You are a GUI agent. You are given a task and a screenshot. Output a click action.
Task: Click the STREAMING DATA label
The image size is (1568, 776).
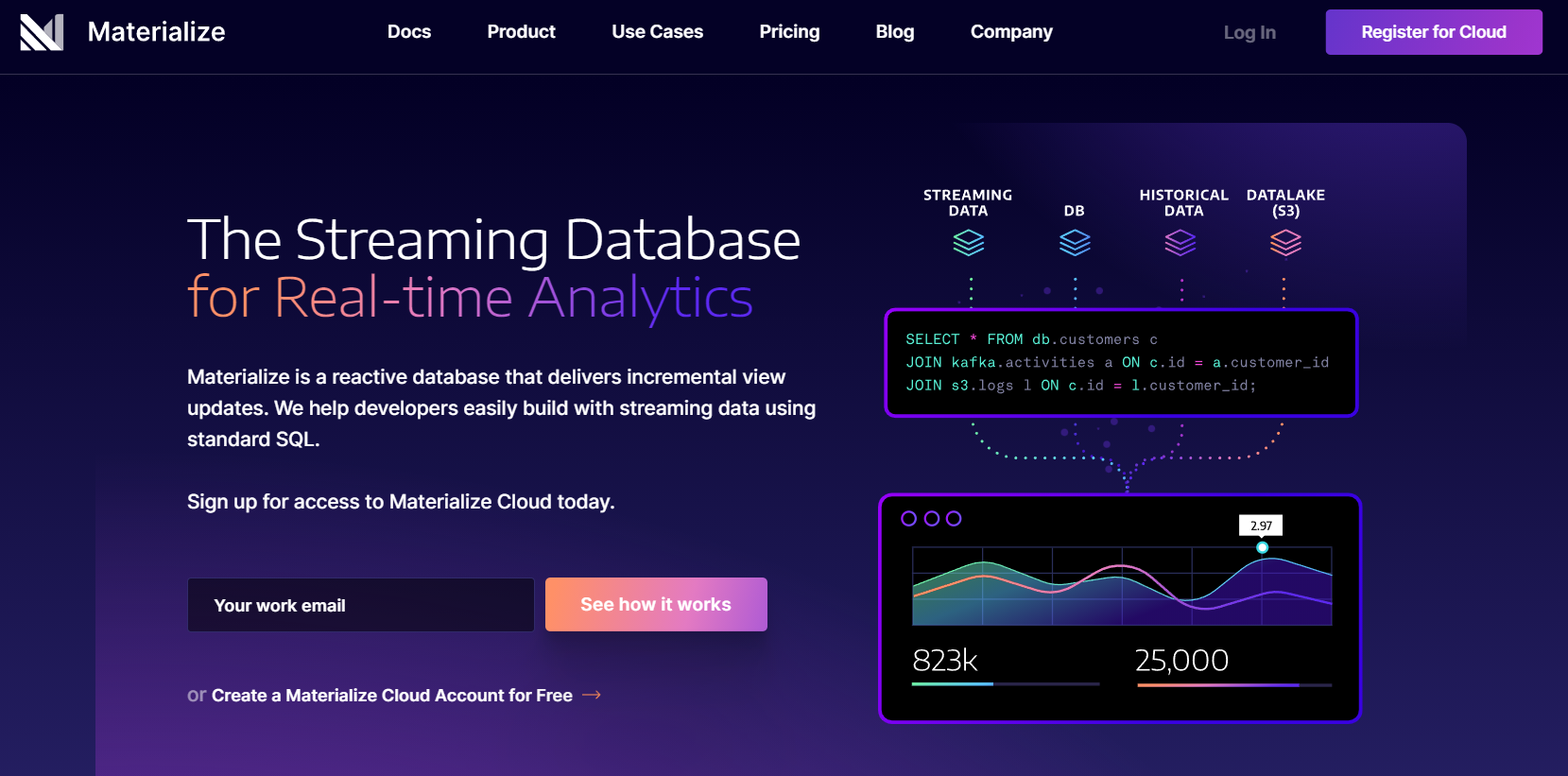(968, 202)
